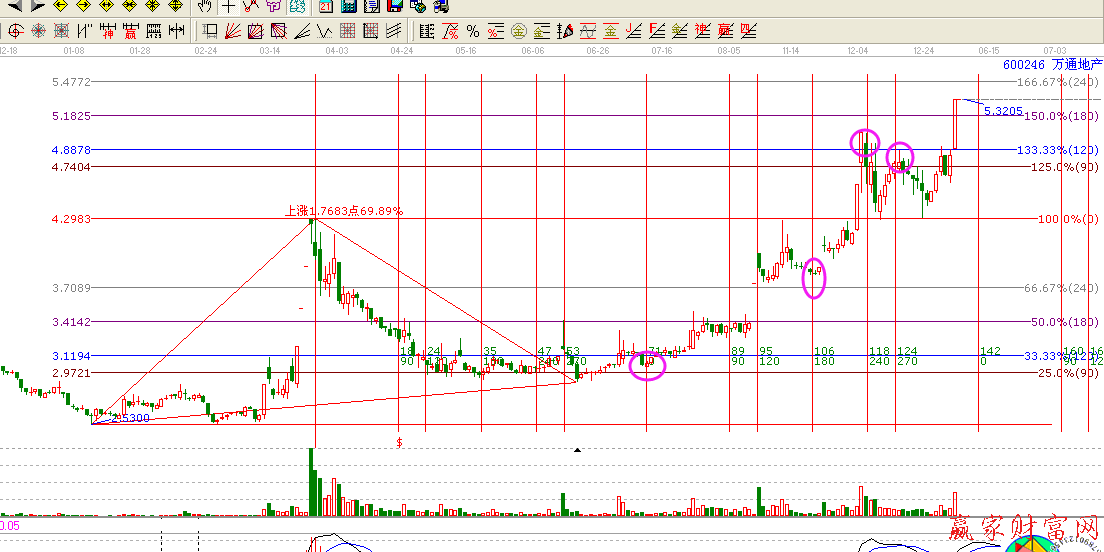1104x552 pixels.
Task: Click the pink circle near 4.8878 peak
Action: [x=865, y=143]
